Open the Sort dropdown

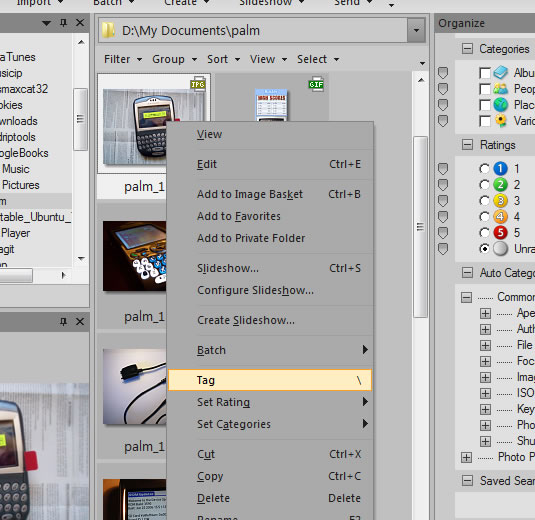[x=223, y=59]
